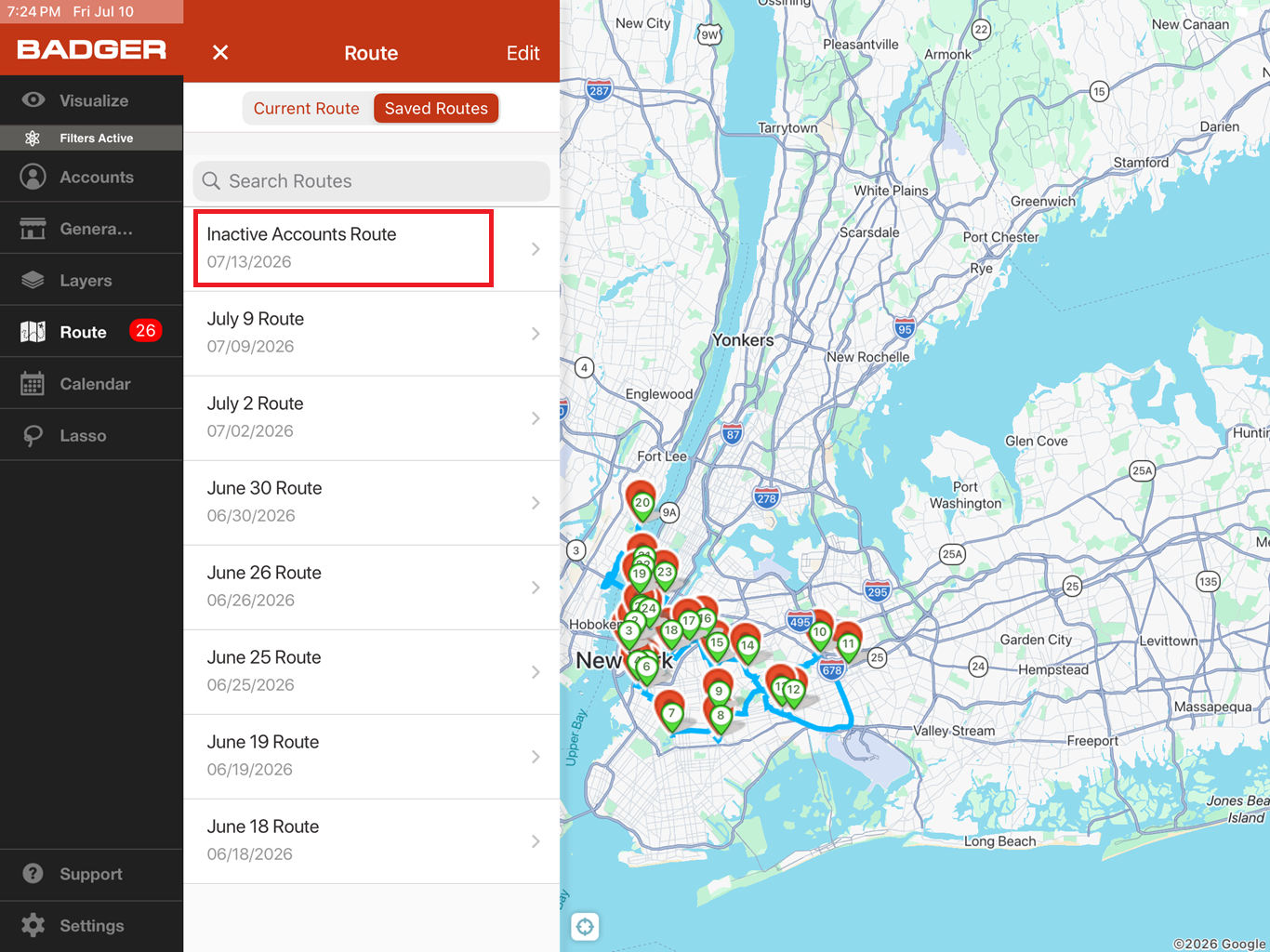Image resolution: width=1270 pixels, height=952 pixels.
Task: Click the search magnifier icon
Action: click(211, 181)
